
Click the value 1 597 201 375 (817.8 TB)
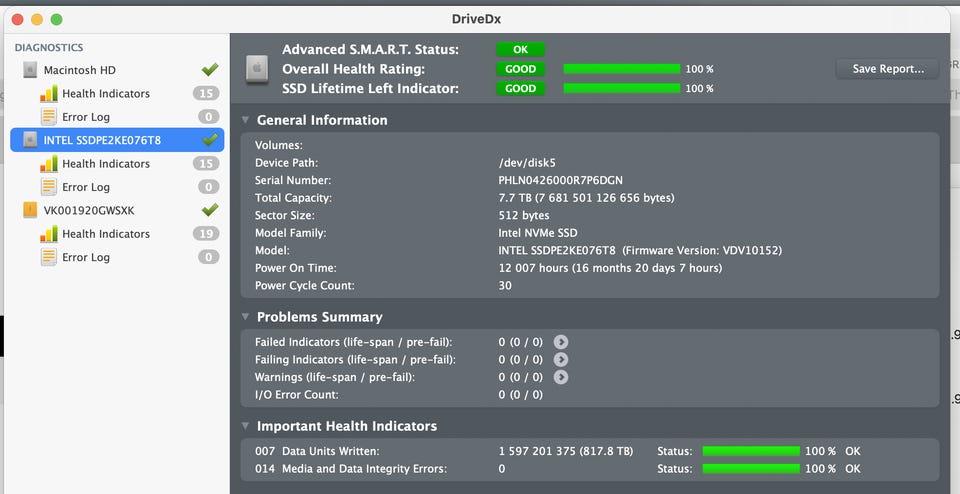coord(566,451)
